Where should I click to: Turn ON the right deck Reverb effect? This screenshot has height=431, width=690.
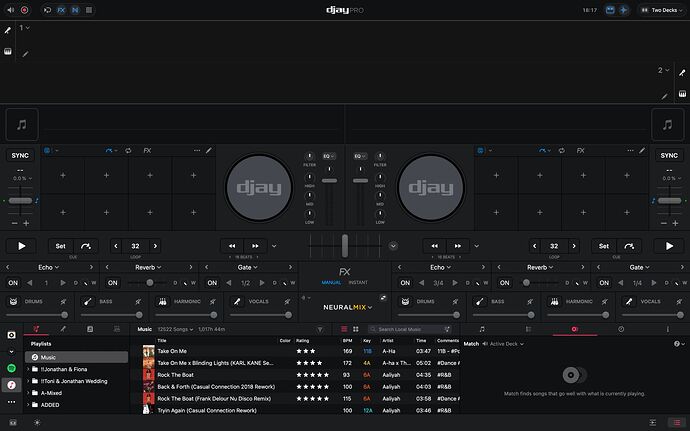click(505, 283)
